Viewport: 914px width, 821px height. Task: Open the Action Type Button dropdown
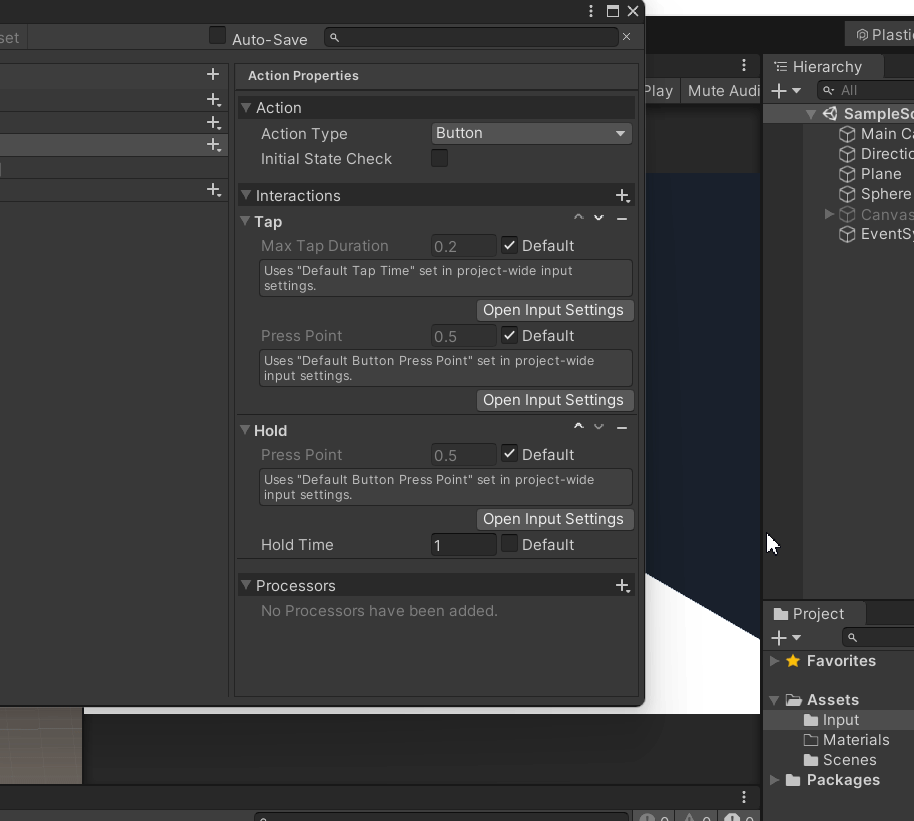532,134
